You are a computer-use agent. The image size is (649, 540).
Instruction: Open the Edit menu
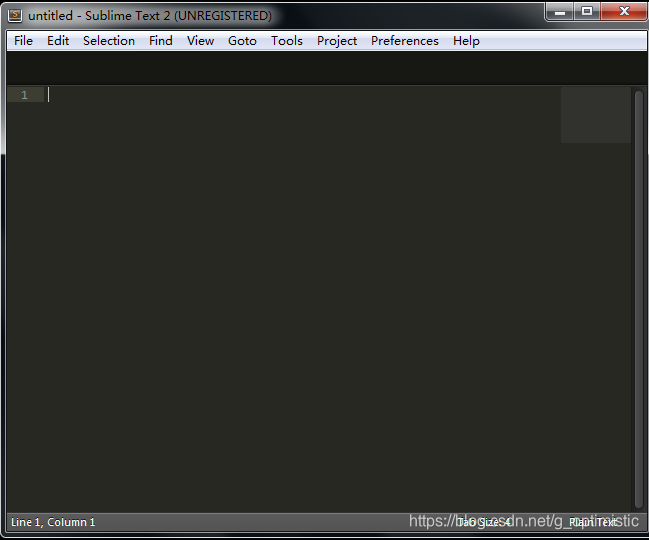point(58,41)
